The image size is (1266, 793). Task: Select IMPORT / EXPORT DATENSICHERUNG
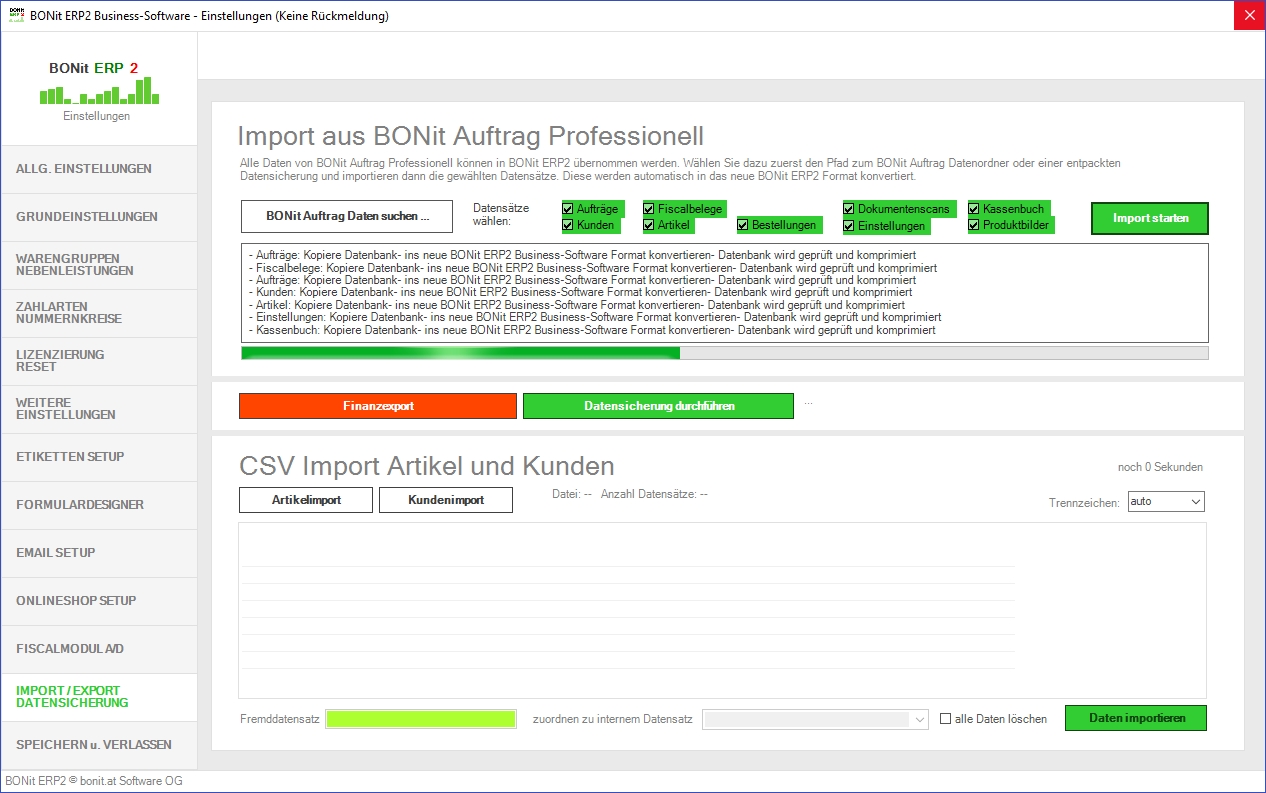point(99,697)
